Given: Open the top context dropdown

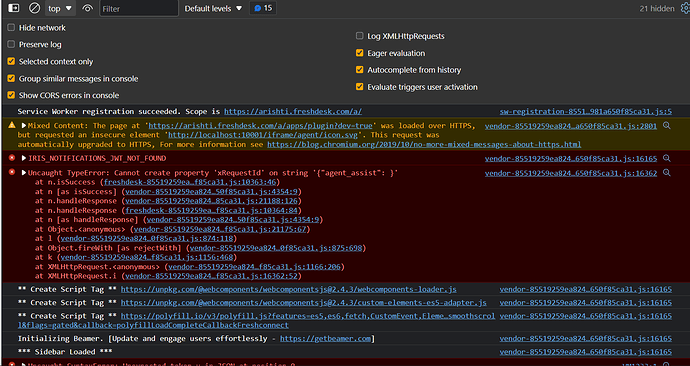Looking at the screenshot, I should tap(60, 8).
